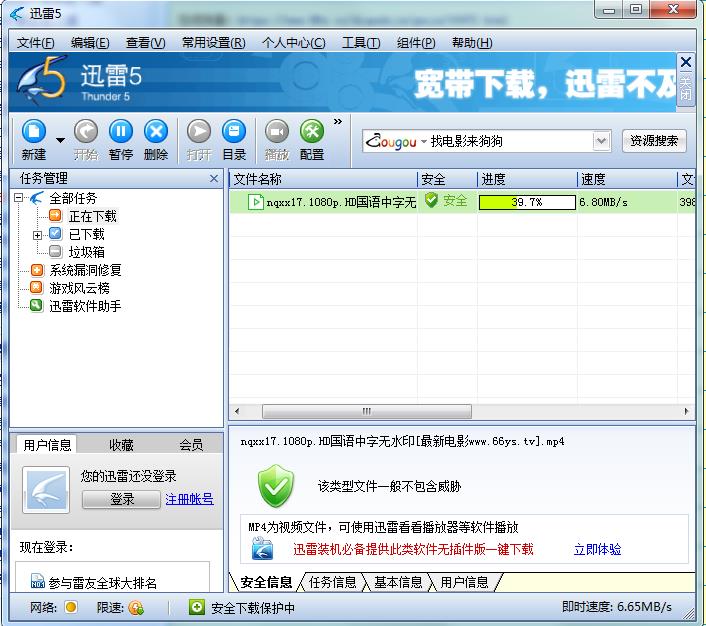The width and height of the screenshot is (706, 626).
Task: Click the green 安全 shield icon in row
Action: click(x=431, y=200)
